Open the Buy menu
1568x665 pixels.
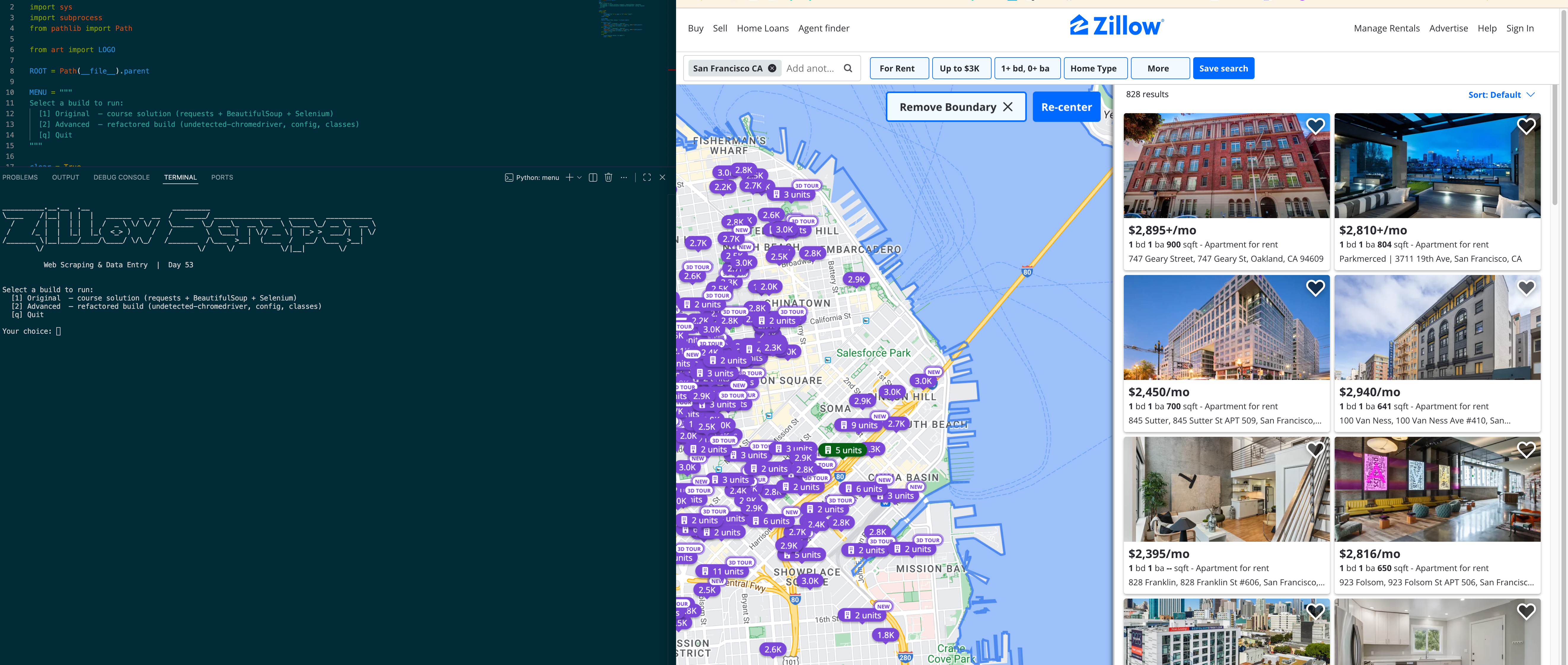click(x=695, y=28)
